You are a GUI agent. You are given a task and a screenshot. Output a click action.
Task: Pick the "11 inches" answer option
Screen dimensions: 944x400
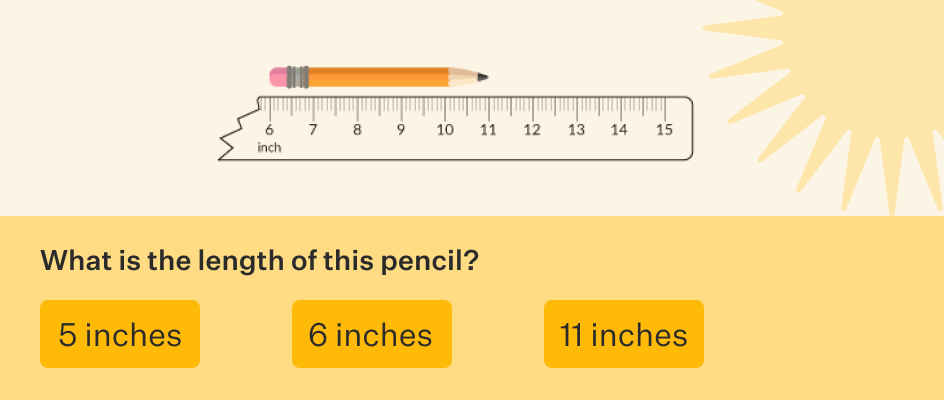click(x=623, y=334)
